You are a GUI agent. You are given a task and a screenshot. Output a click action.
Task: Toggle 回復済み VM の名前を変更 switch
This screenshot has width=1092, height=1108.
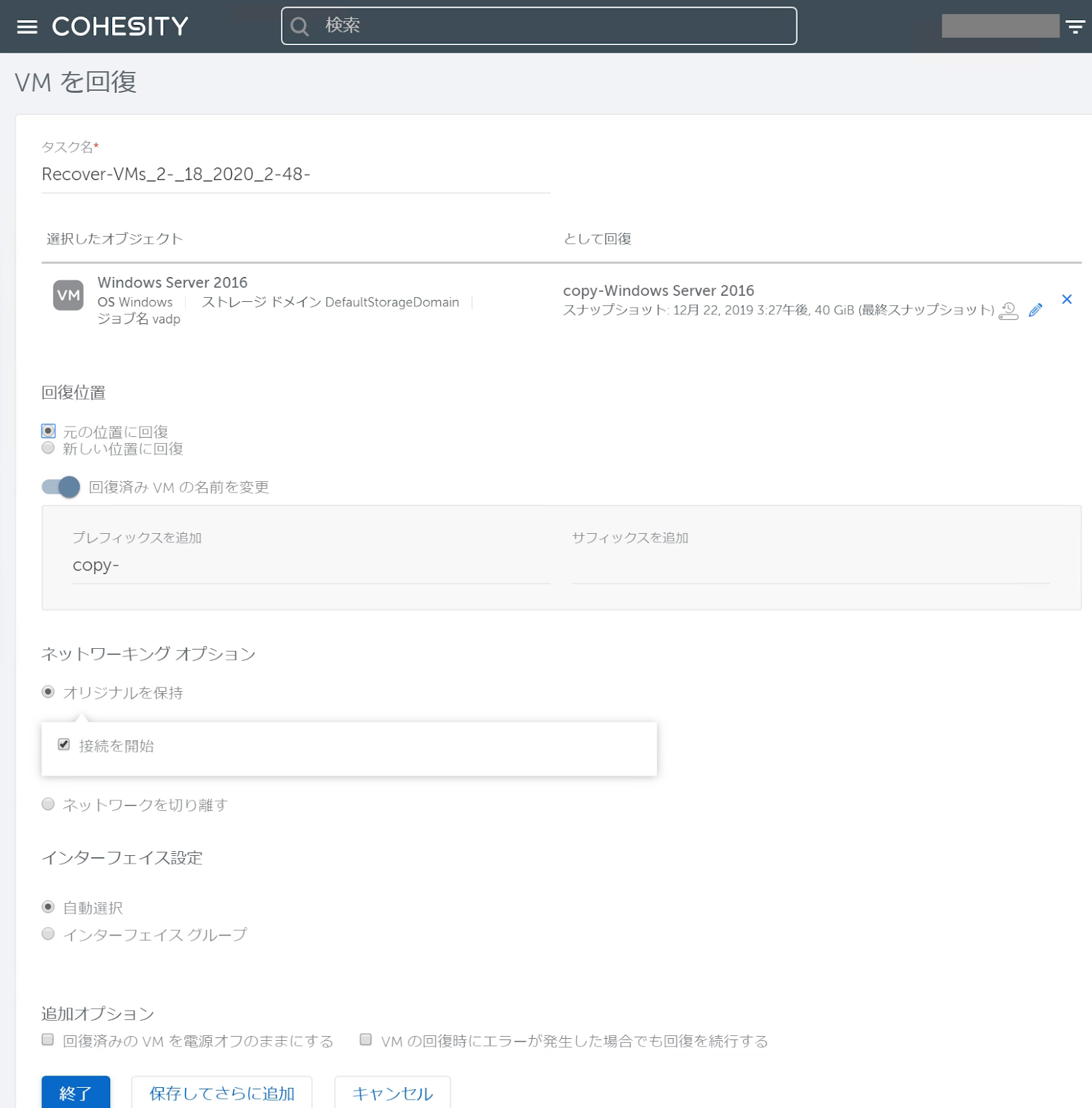[x=61, y=487]
